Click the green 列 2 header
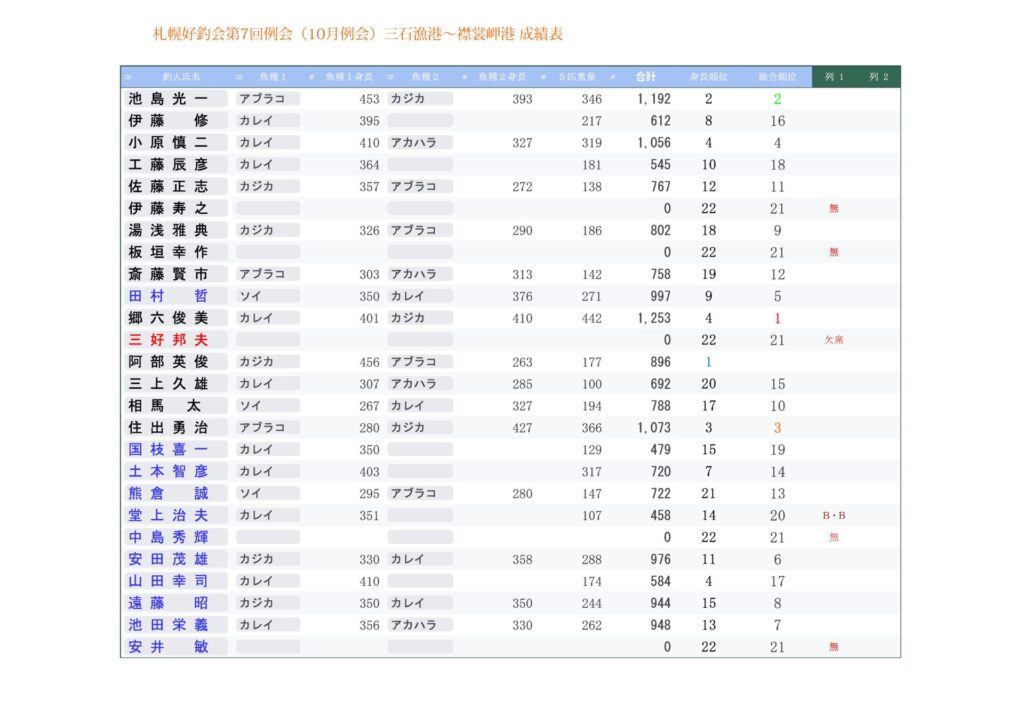This screenshot has height=724, width=1024. pyautogui.click(x=878, y=77)
